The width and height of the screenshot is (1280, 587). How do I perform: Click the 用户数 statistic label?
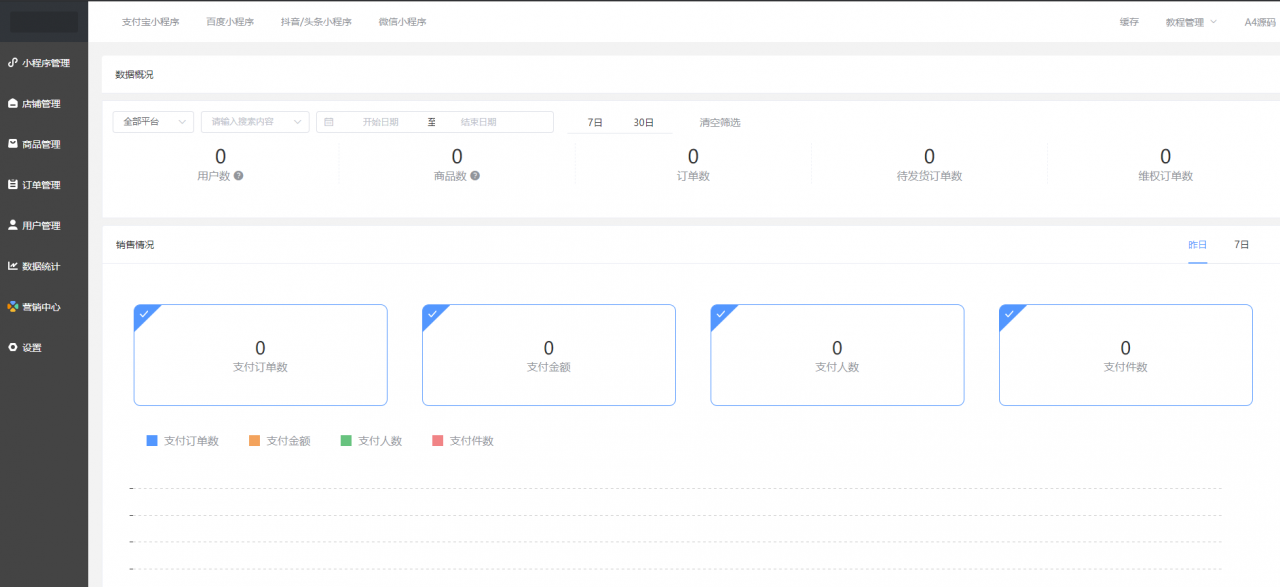[x=214, y=176]
